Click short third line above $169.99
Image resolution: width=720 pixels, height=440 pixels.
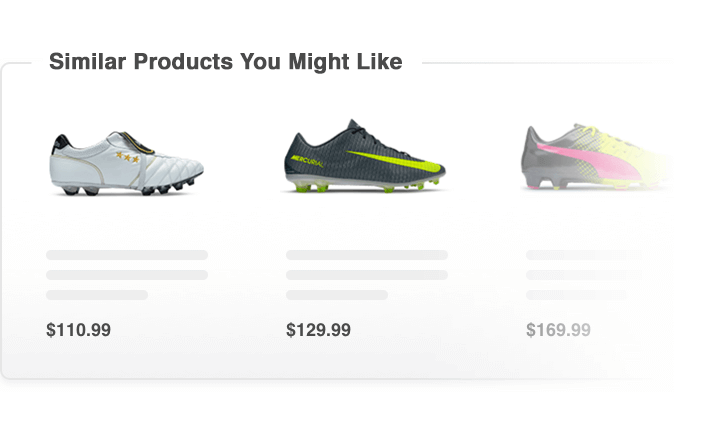pyautogui.click(x=577, y=295)
